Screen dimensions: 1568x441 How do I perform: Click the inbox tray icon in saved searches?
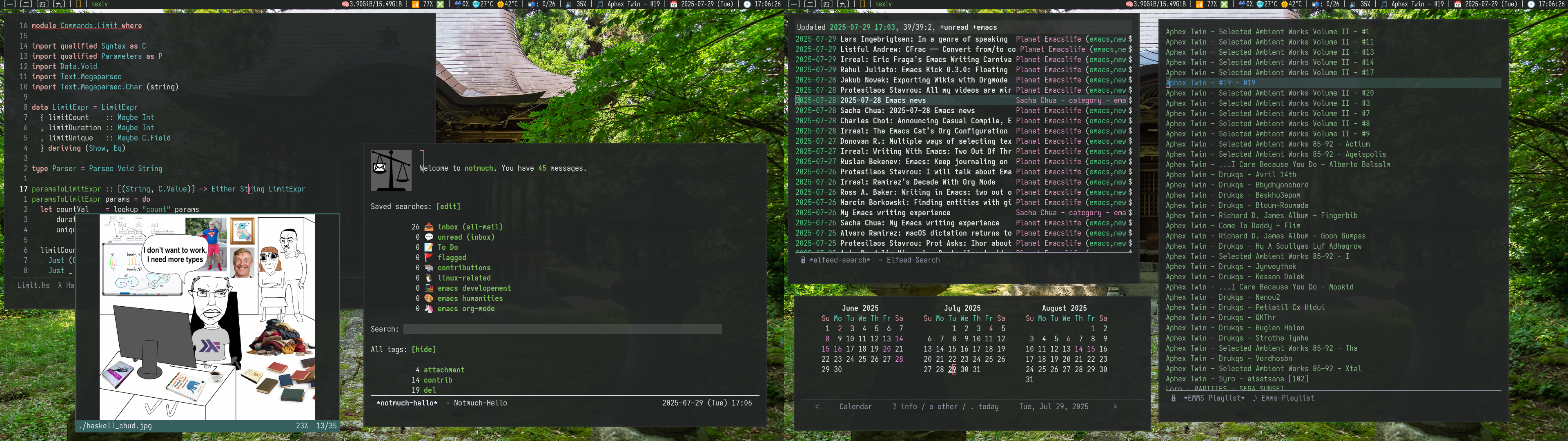(428, 227)
